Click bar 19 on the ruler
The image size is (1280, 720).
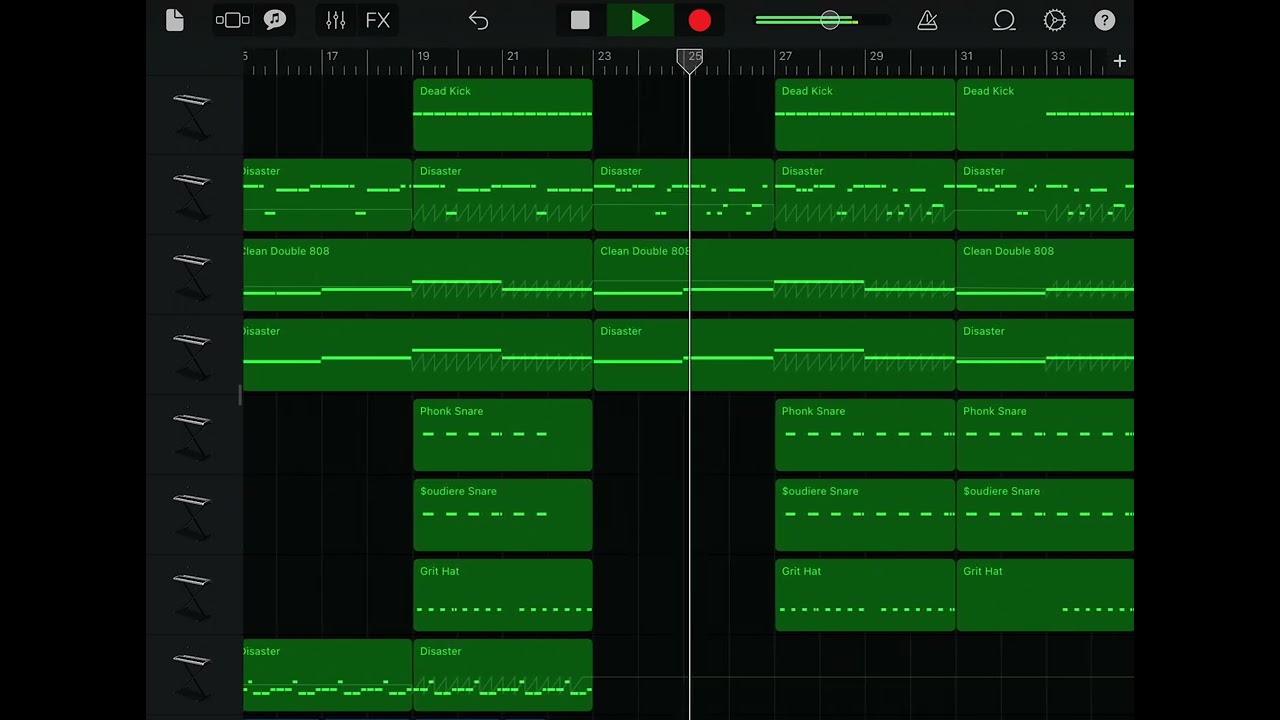click(423, 57)
